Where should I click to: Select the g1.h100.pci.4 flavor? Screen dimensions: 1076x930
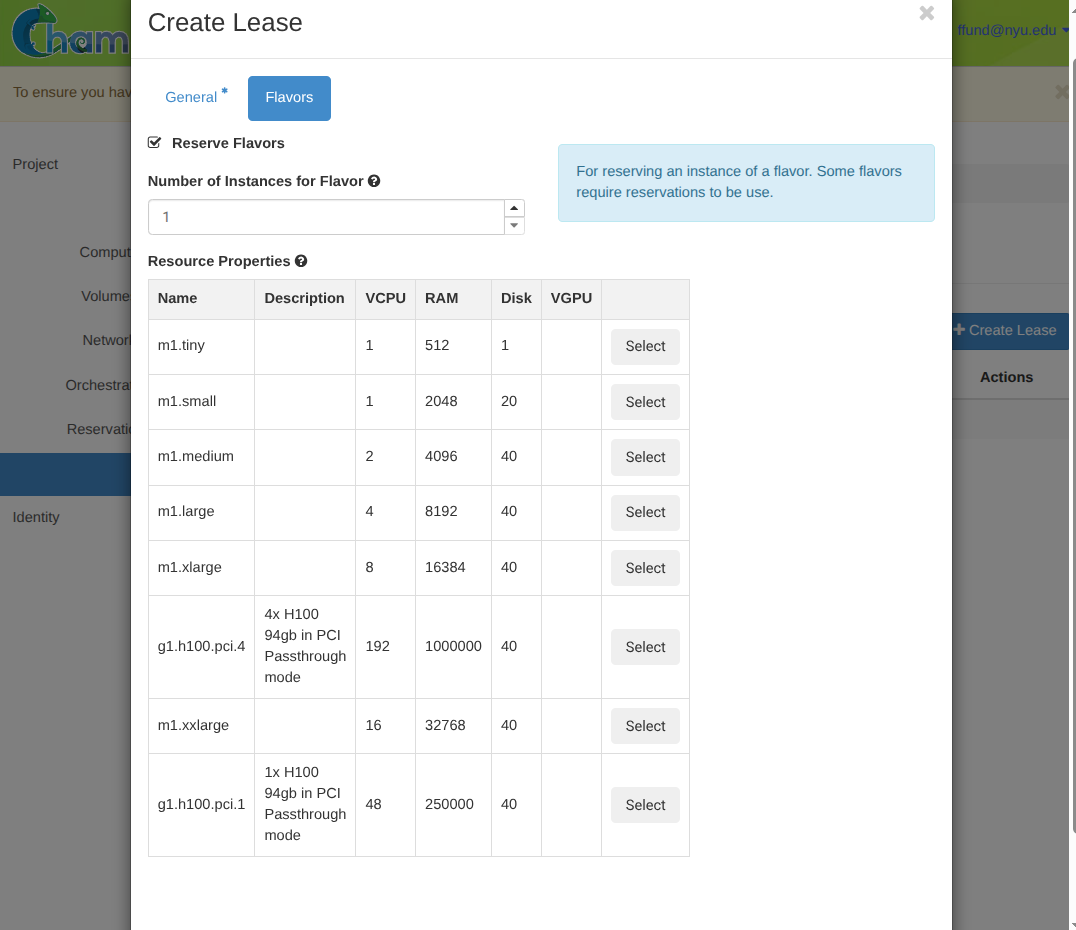click(x=645, y=647)
